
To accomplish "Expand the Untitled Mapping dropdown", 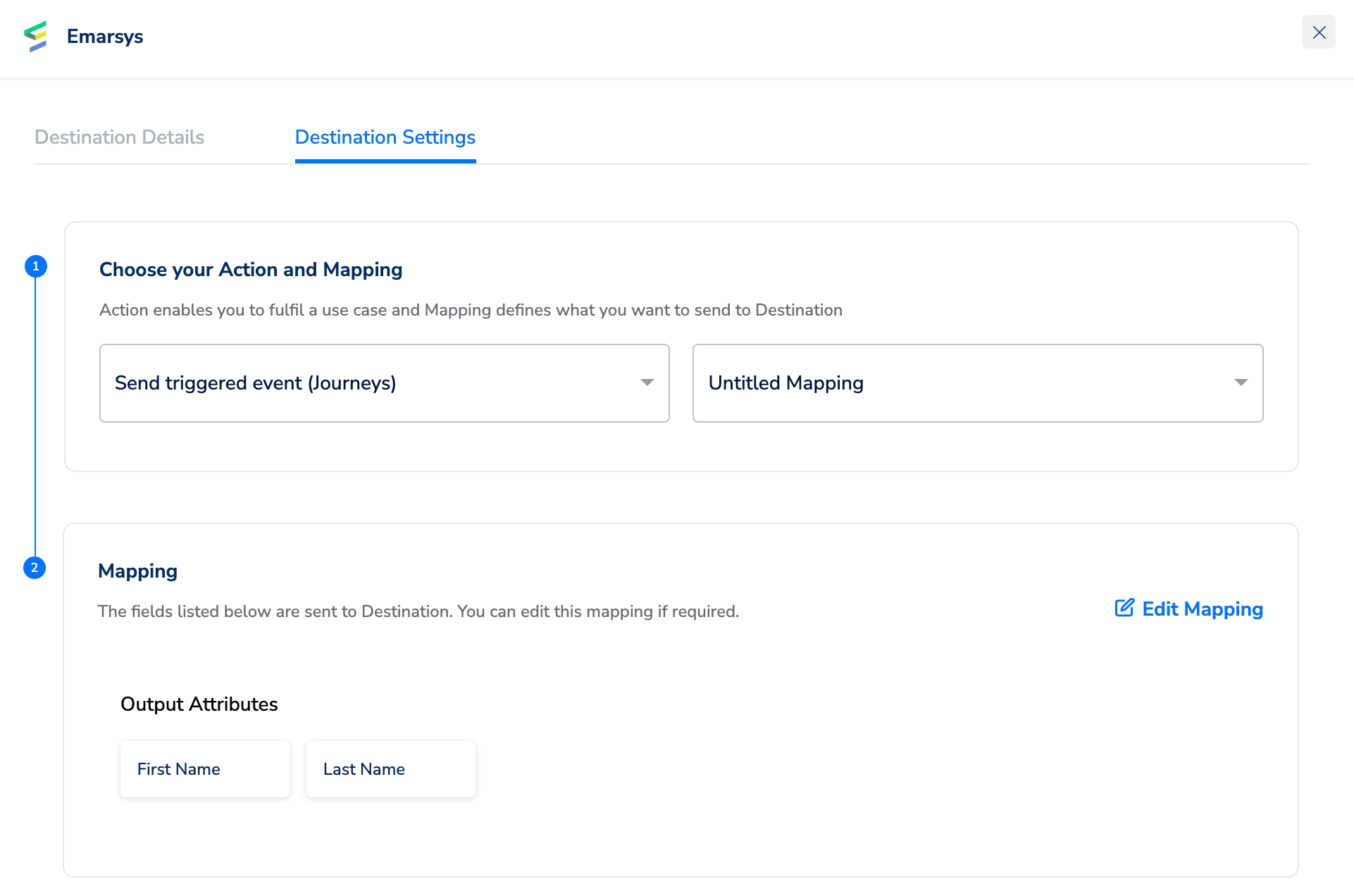I will pos(977,383).
